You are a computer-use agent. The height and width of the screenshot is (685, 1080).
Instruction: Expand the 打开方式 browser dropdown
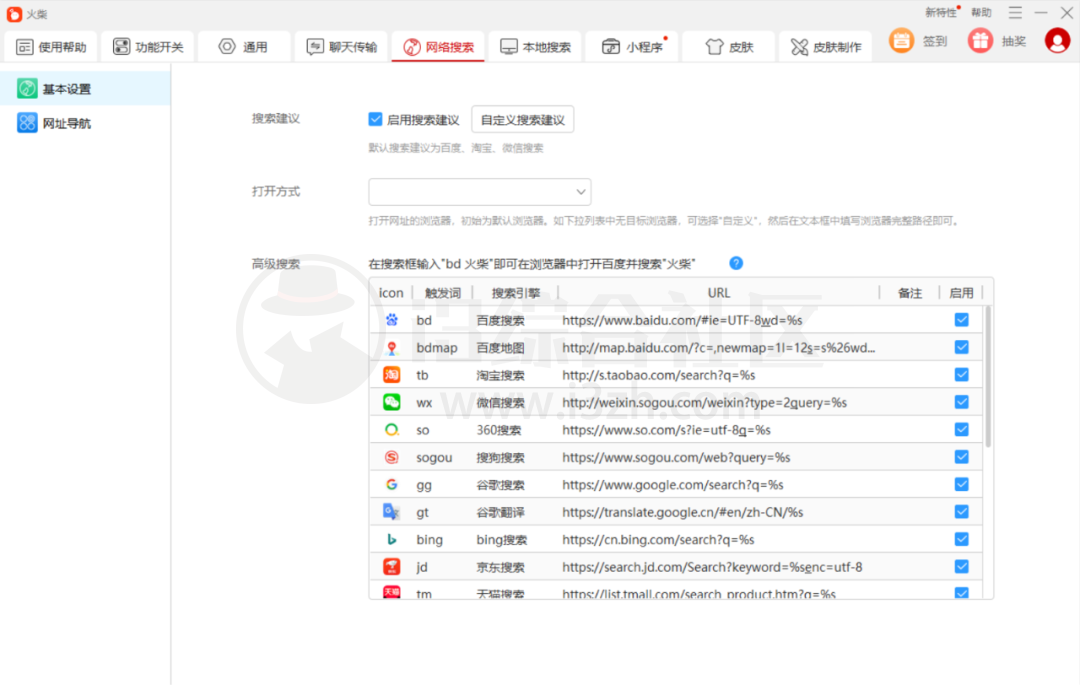point(480,192)
